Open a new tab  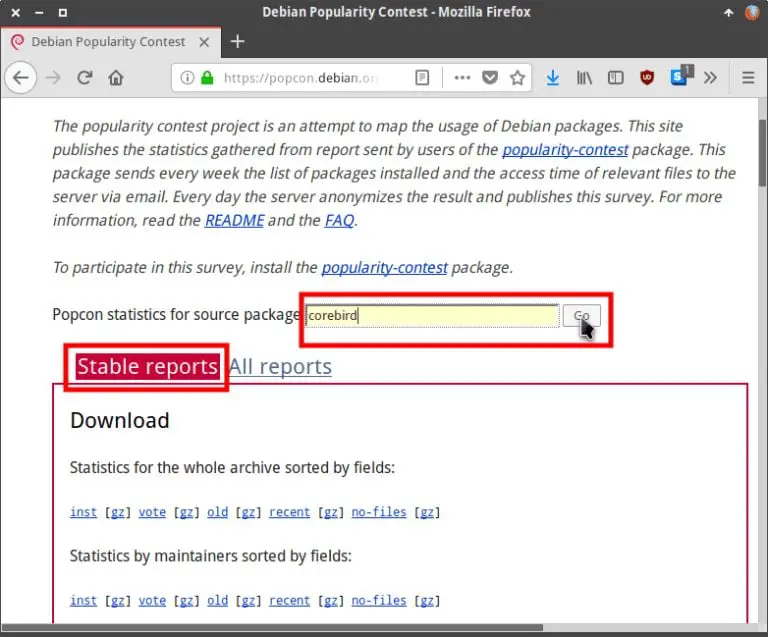(x=238, y=42)
